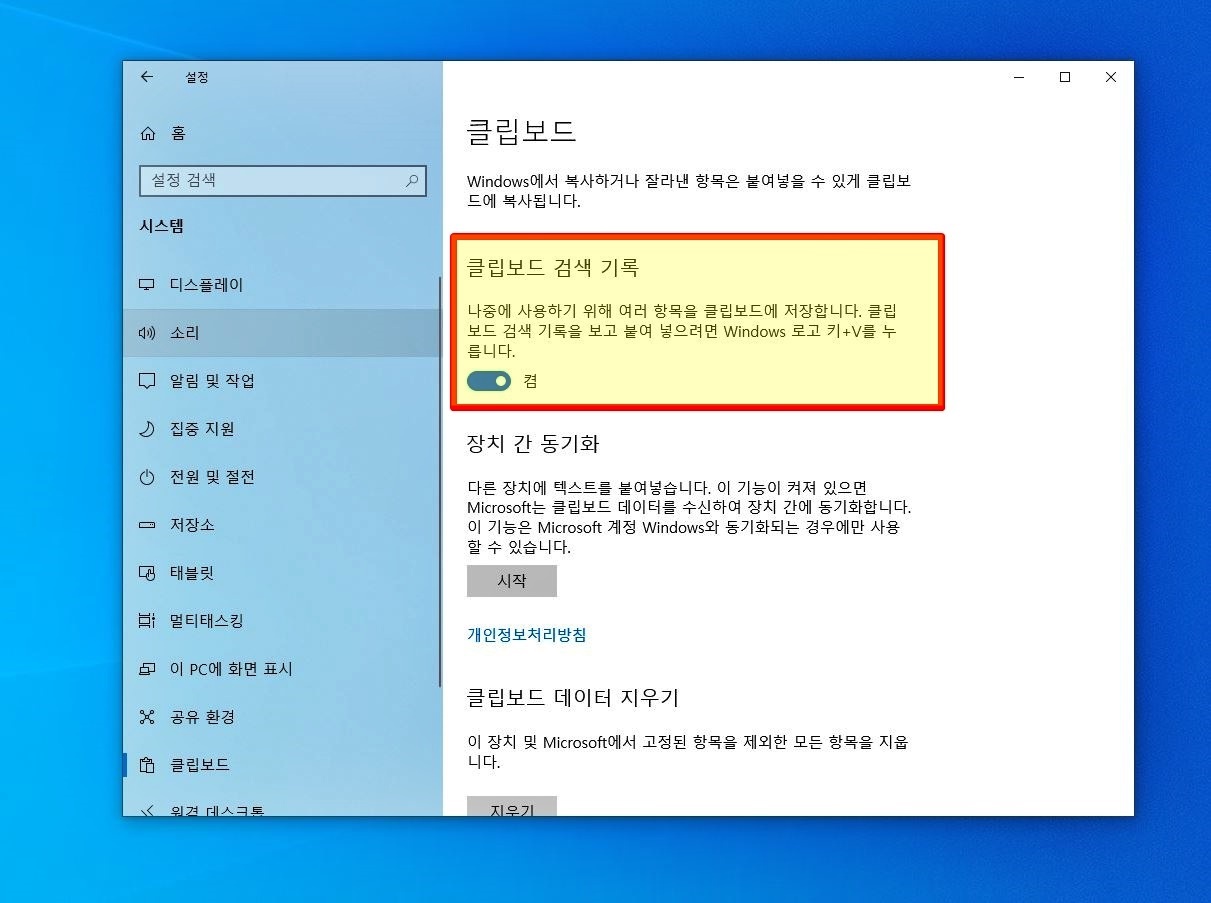1211x903 pixels.
Task: Click the 저장소 drive icon
Action: click(147, 525)
